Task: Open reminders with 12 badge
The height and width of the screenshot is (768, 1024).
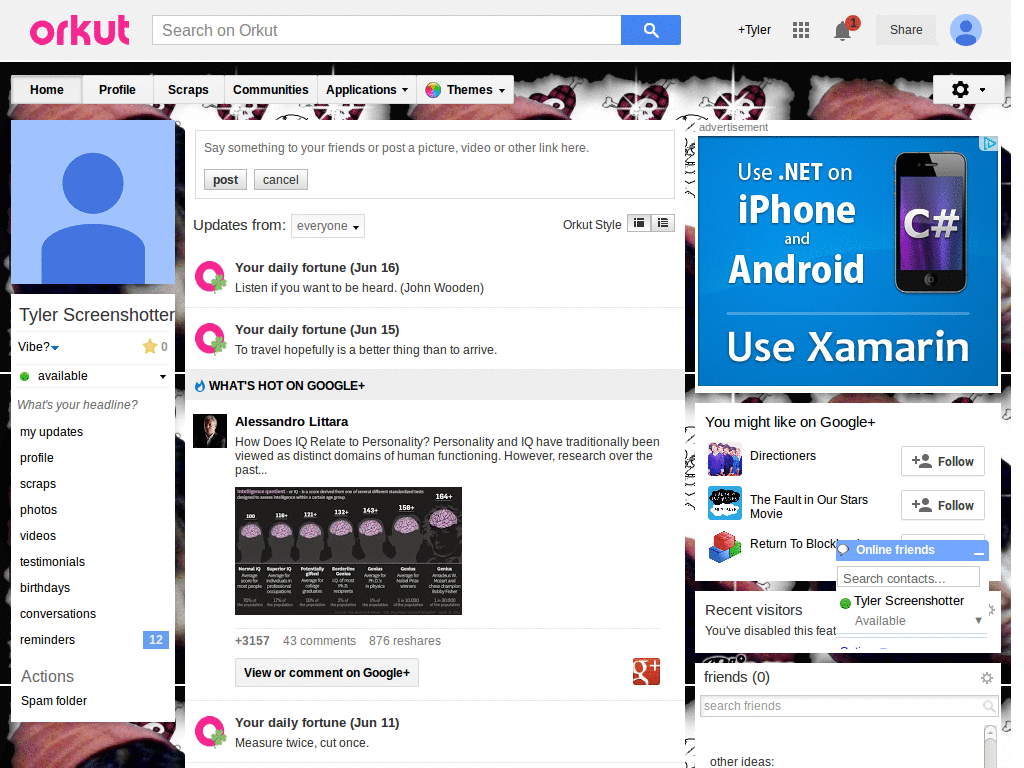Action: [x=93, y=640]
